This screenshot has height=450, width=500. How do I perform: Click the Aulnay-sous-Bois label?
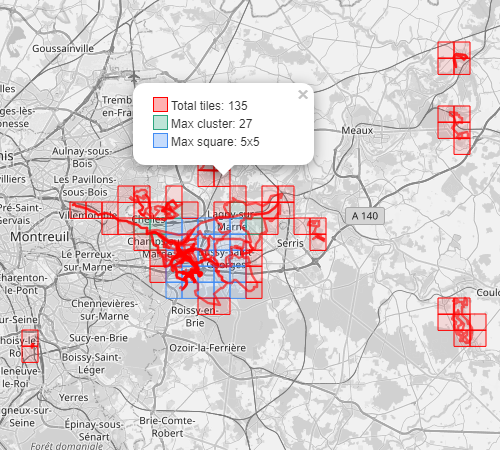(81, 157)
